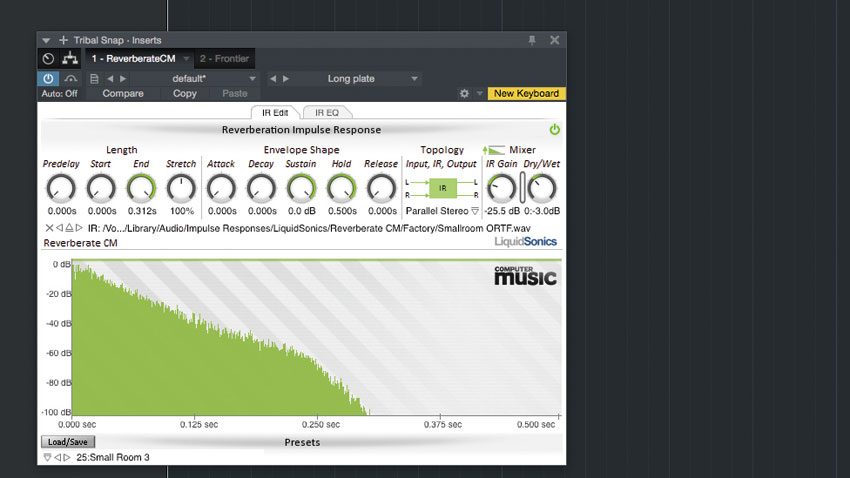Click the IR Gain value -25.5 dB
Screen dimensions: 850x478
[501, 211]
